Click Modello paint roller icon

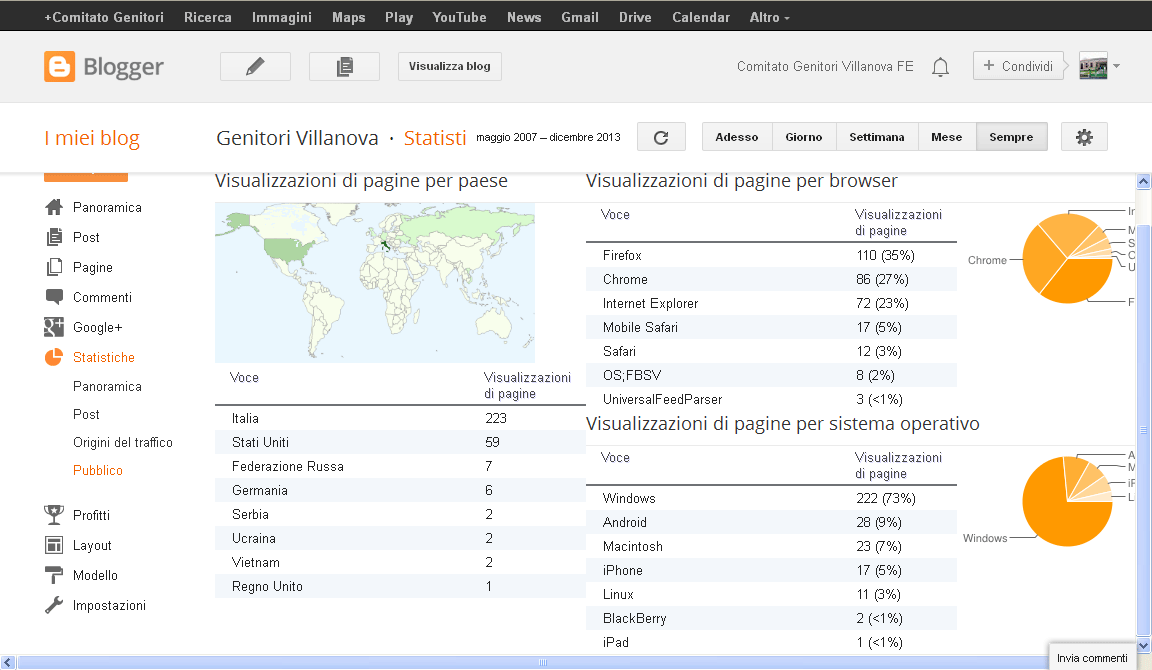54,575
